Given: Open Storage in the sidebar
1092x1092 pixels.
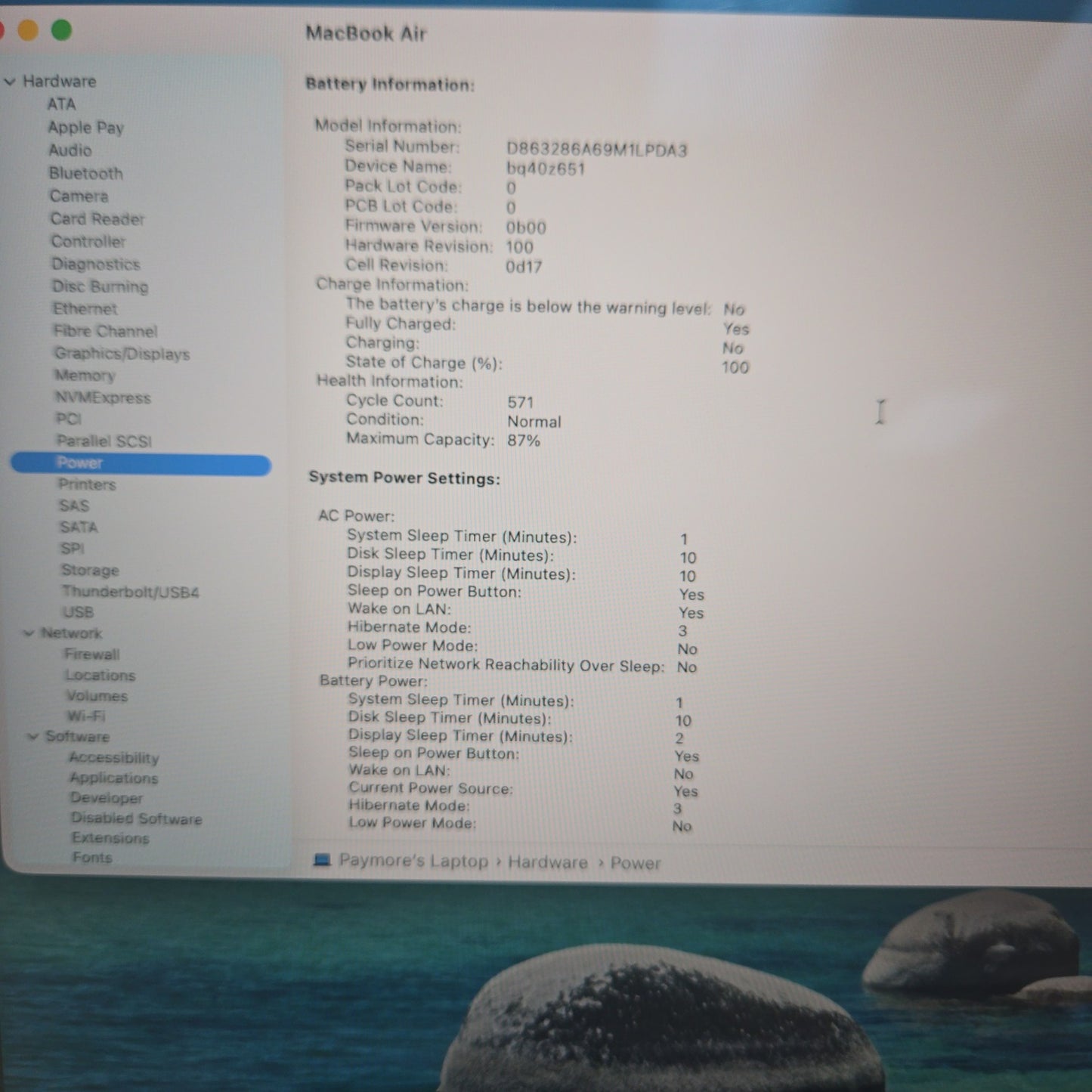Looking at the screenshot, I should (x=90, y=571).
